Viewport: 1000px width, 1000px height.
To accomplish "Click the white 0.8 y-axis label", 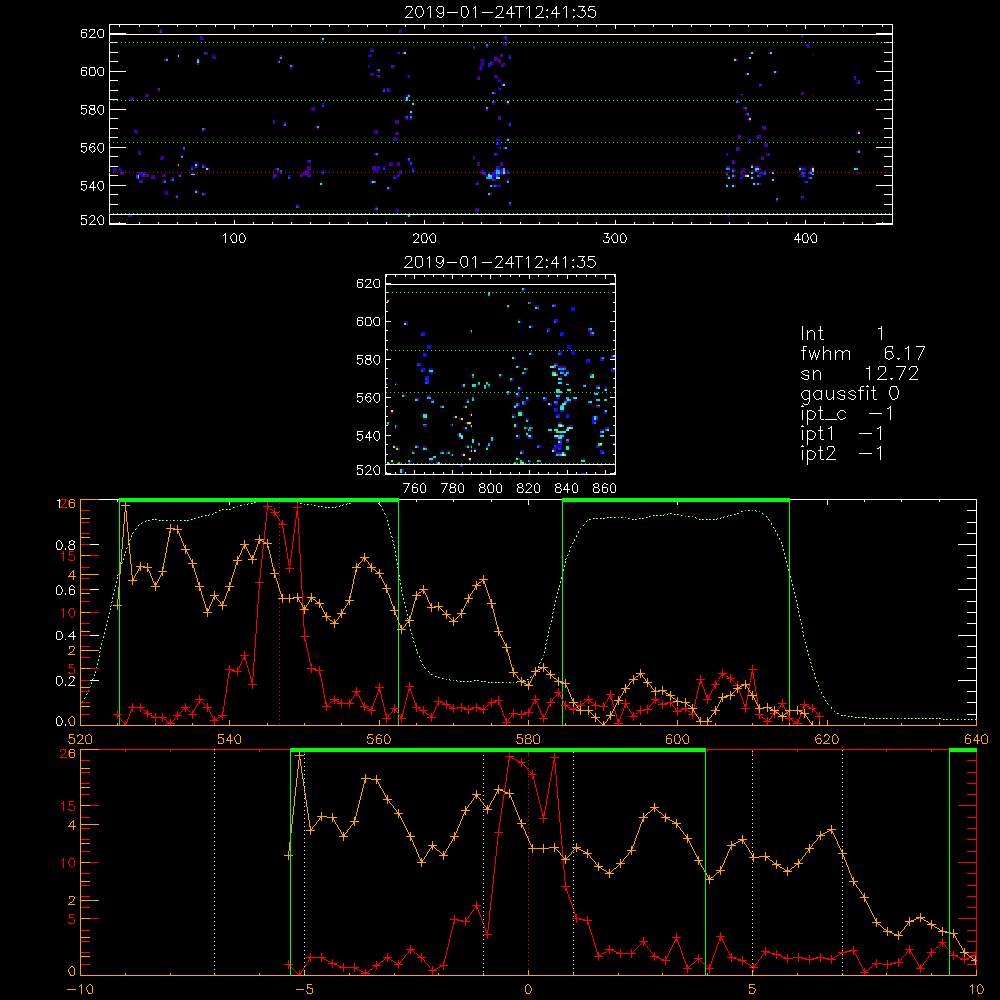I will [65, 545].
